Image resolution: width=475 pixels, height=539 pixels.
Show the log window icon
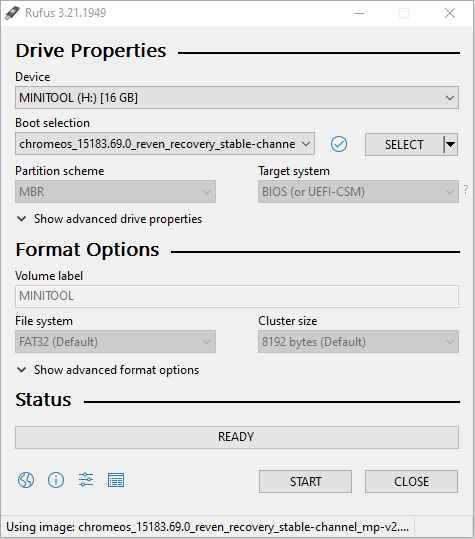point(116,480)
